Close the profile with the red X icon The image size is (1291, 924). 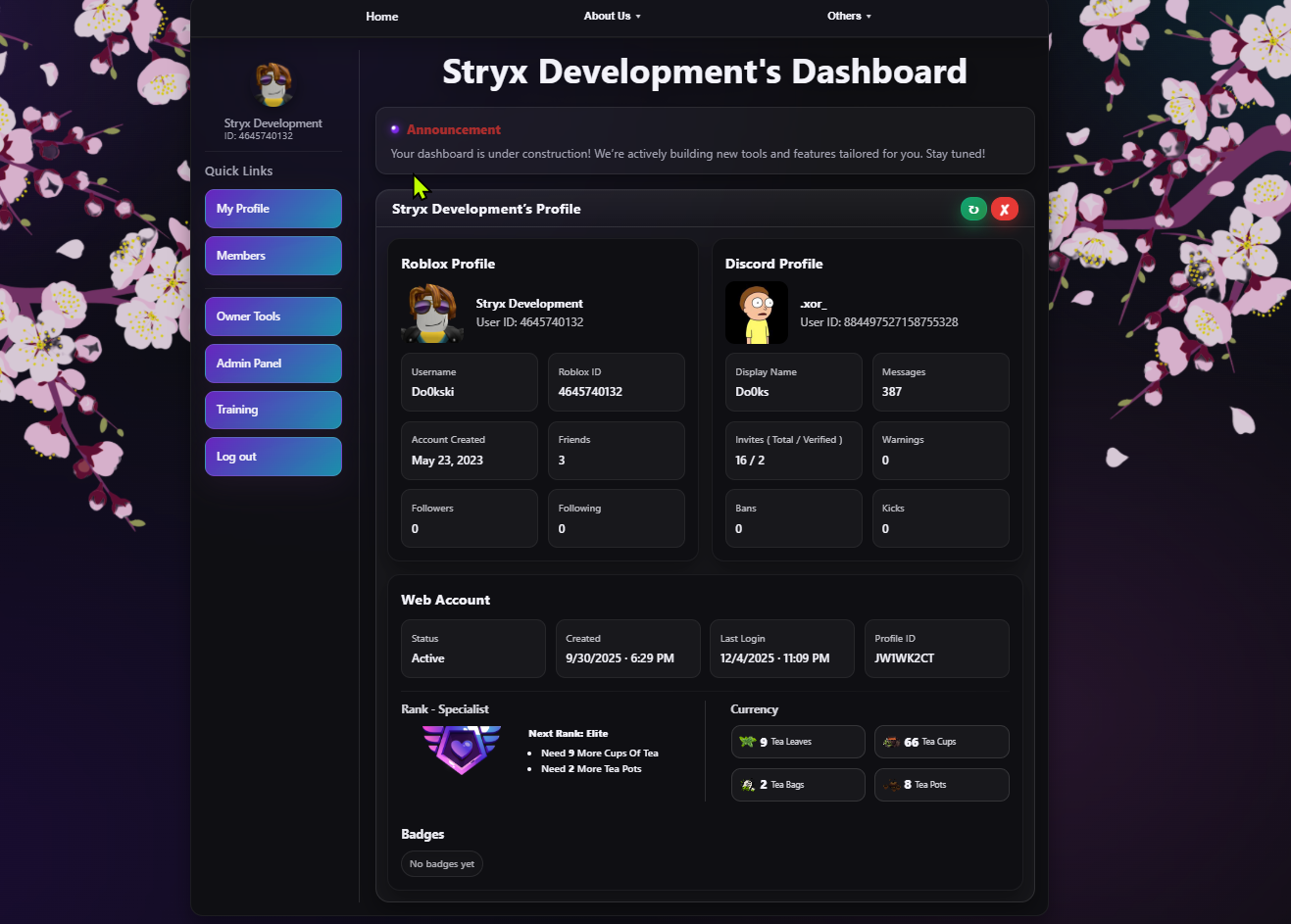point(1005,209)
